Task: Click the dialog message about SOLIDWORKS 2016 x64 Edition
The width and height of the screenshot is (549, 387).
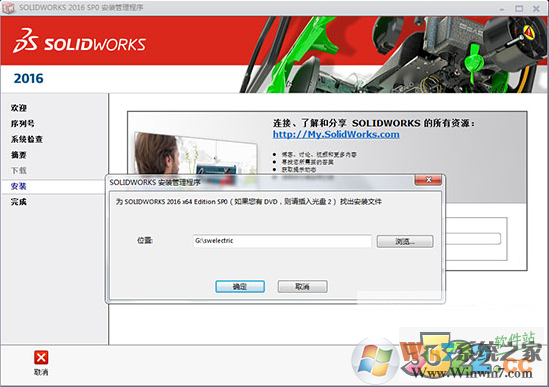Action: tap(249, 202)
